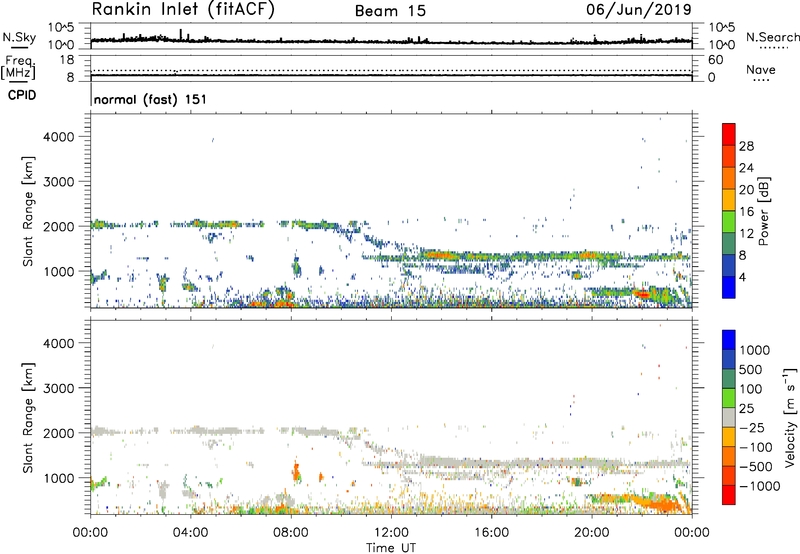Click the 'CPID' label

tap(22, 95)
